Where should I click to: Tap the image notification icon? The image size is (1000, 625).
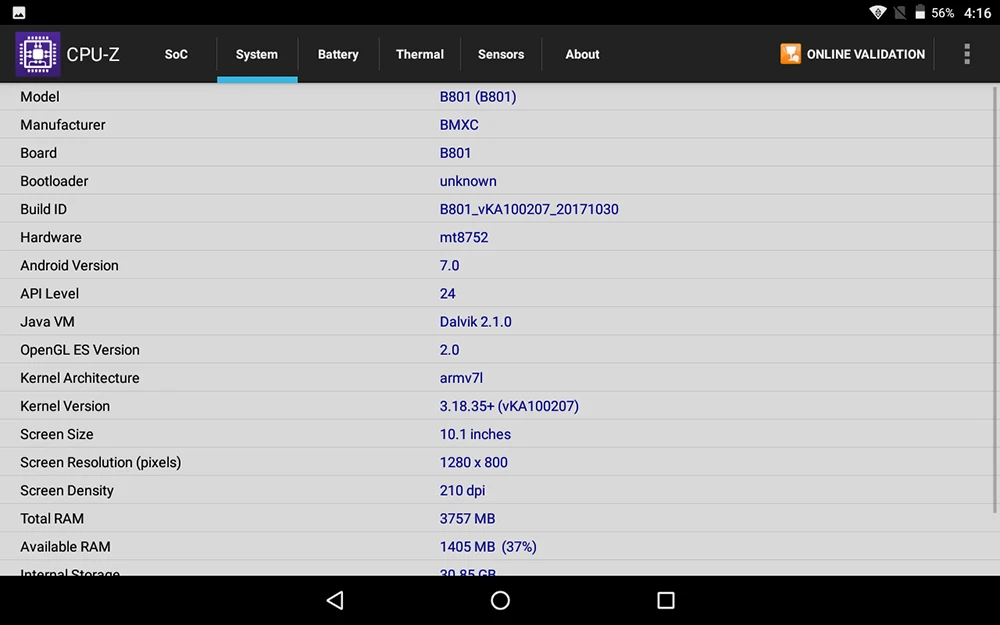pos(19,12)
